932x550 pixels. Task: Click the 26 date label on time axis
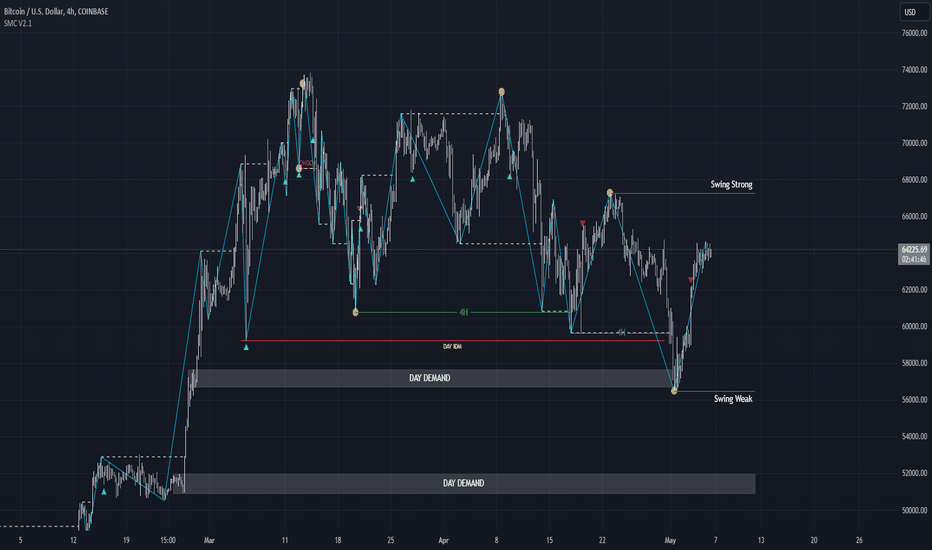pyautogui.click(x=859, y=540)
